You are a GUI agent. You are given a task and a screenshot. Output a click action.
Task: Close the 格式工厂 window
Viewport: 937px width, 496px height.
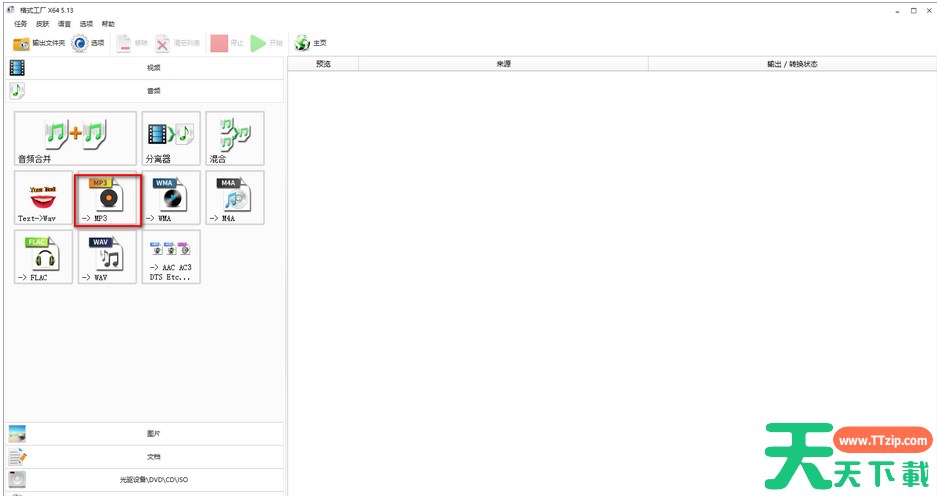929,11
